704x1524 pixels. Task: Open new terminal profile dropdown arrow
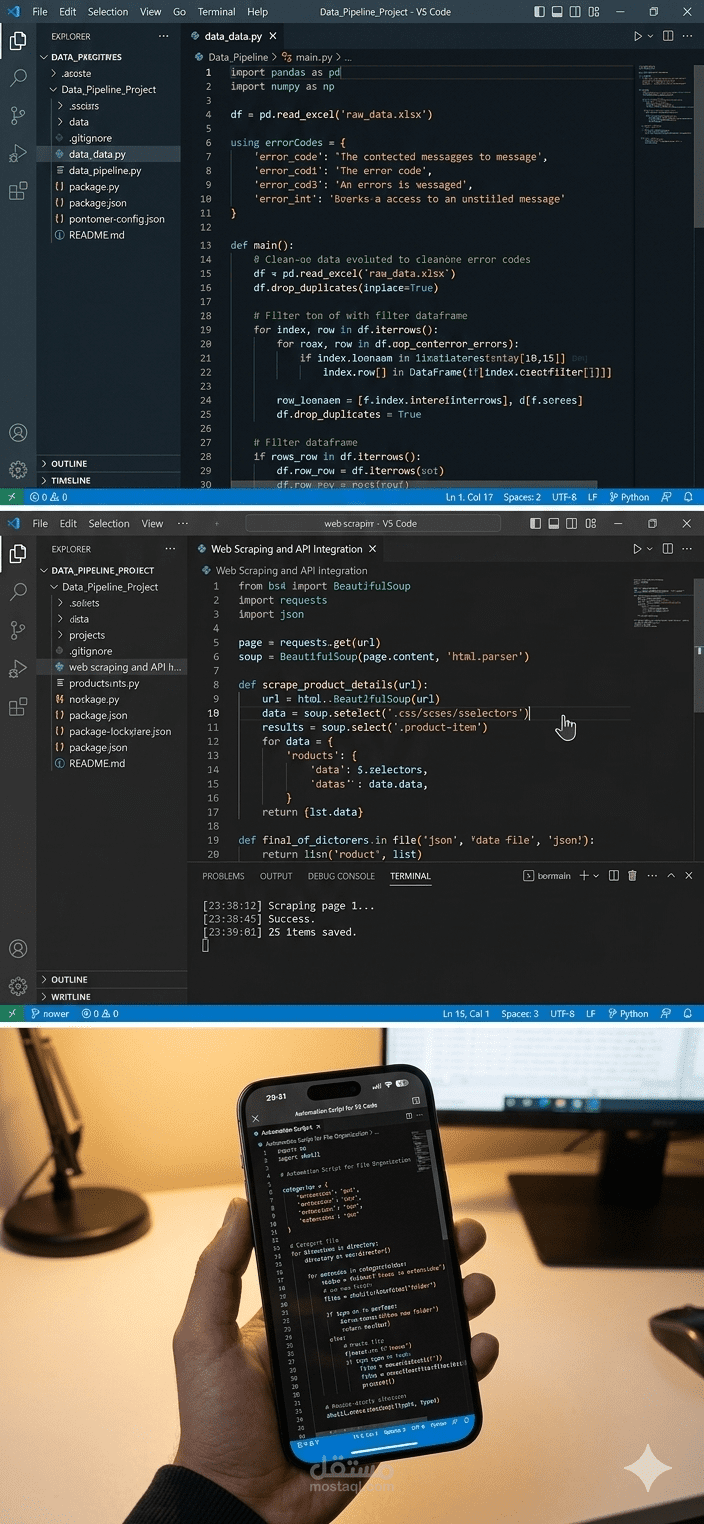click(x=596, y=876)
